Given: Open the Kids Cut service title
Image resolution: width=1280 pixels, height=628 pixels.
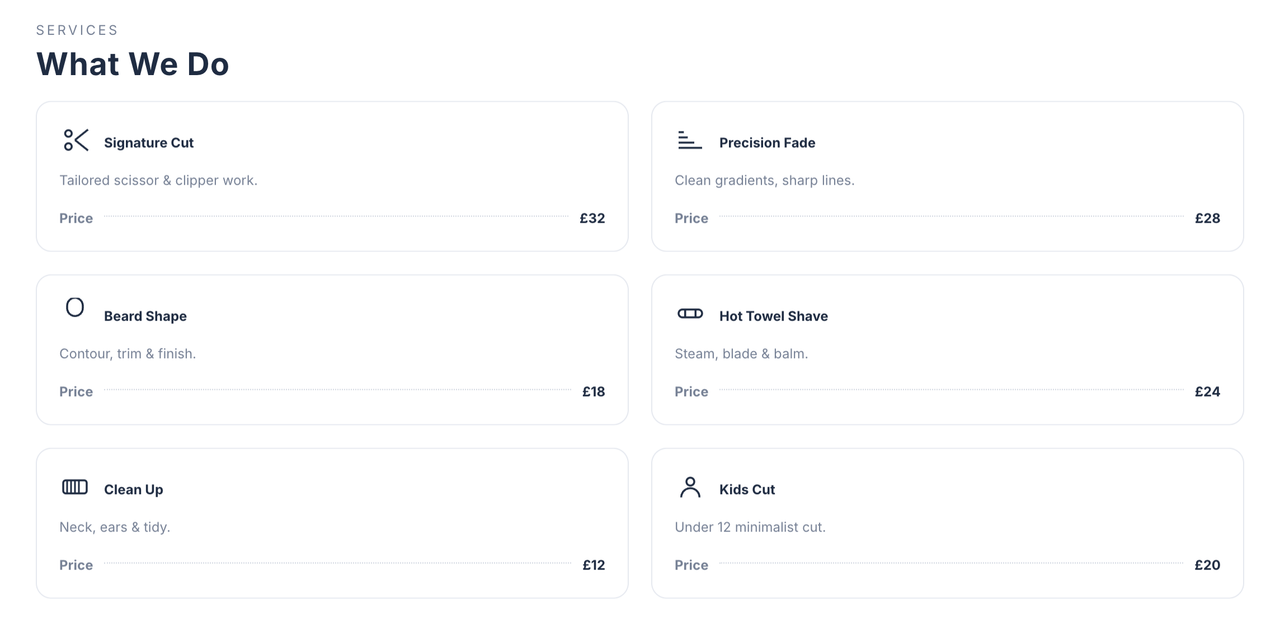Looking at the screenshot, I should (747, 490).
